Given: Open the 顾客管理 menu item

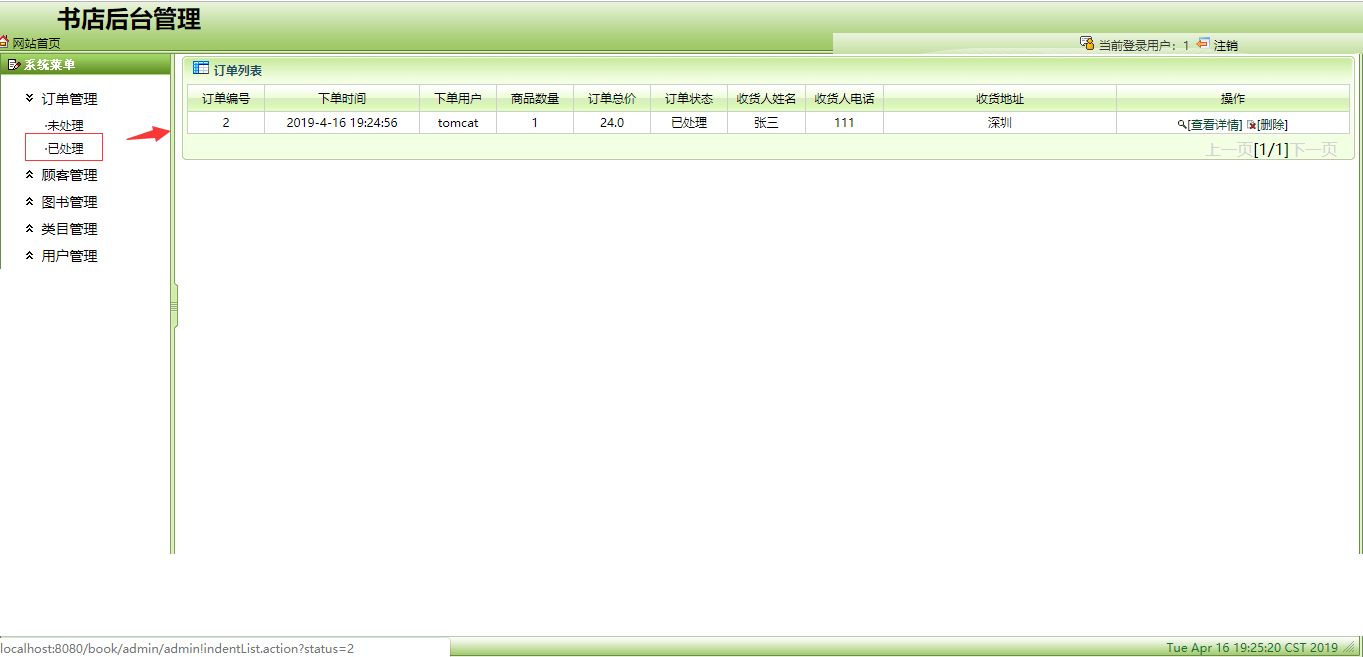Looking at the screenshot, I should tap(69, 175).
